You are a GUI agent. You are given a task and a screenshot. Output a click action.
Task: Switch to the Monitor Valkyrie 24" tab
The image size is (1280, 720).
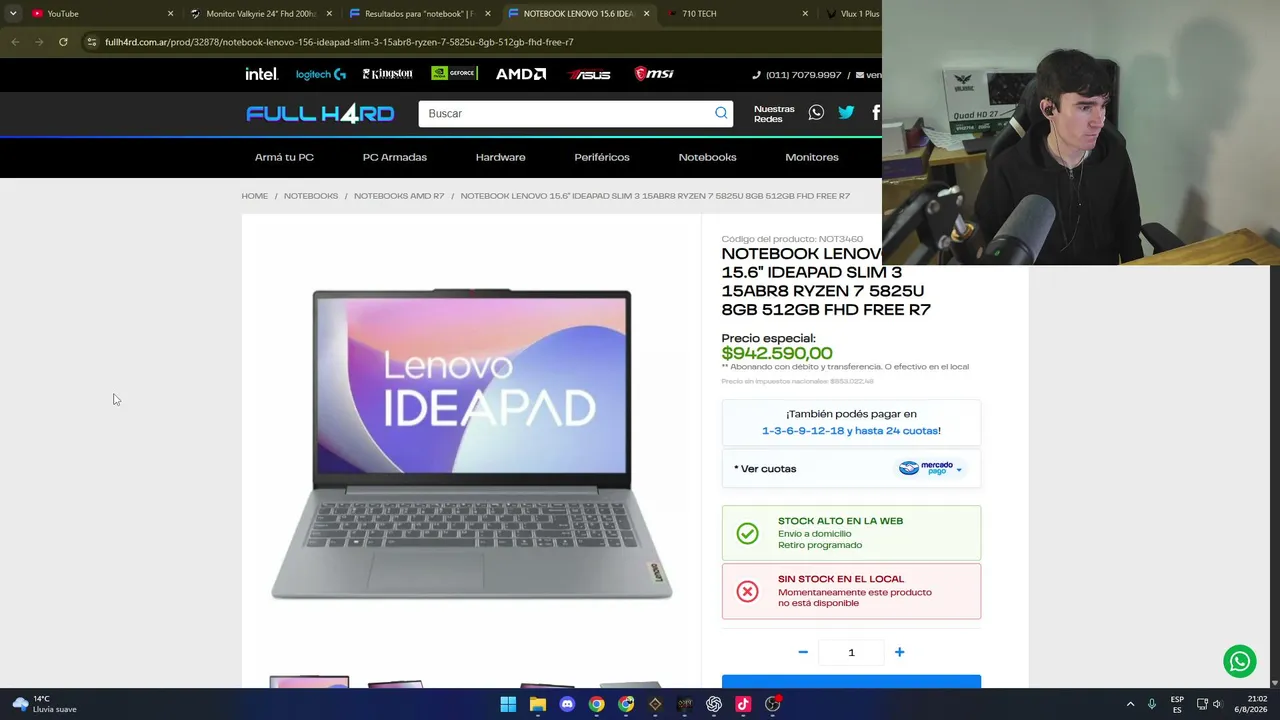pyautogui.click(x=262, y=14)
